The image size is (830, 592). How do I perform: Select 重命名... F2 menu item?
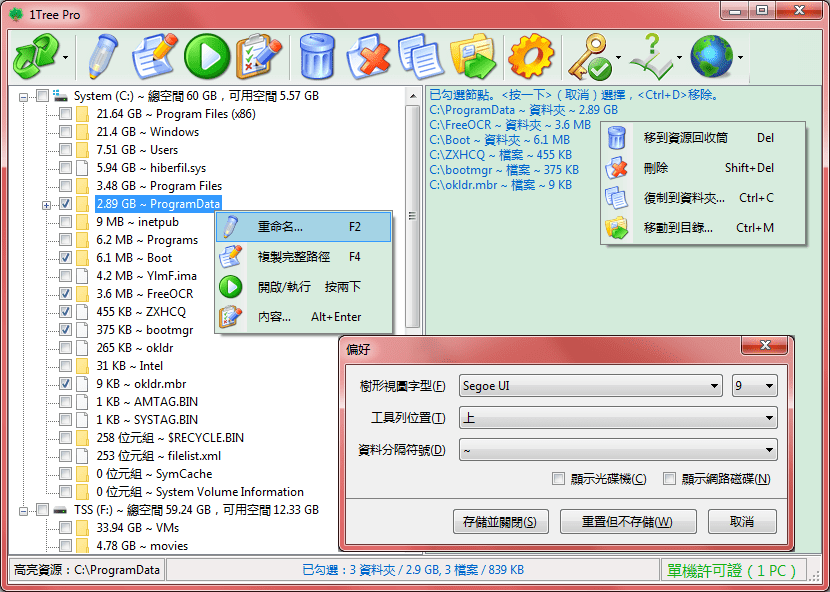pyautogui.click(x=303, y=227)
